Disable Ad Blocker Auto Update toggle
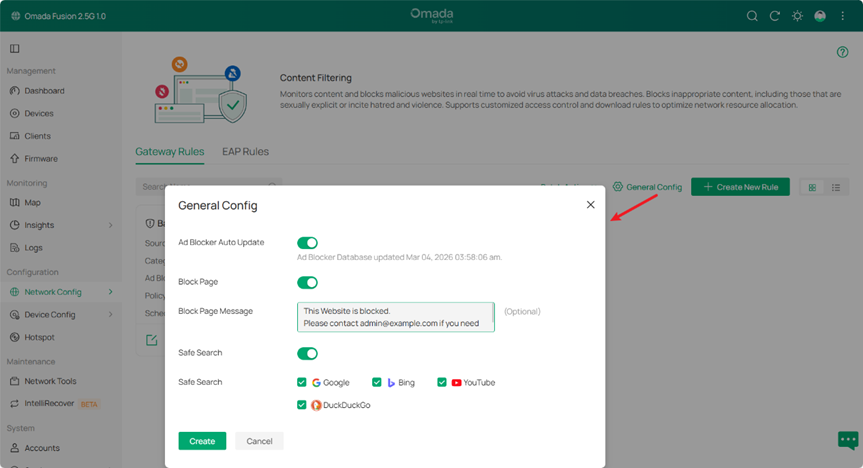The height and width of the screenshot is (468, 863). (307, 243)
